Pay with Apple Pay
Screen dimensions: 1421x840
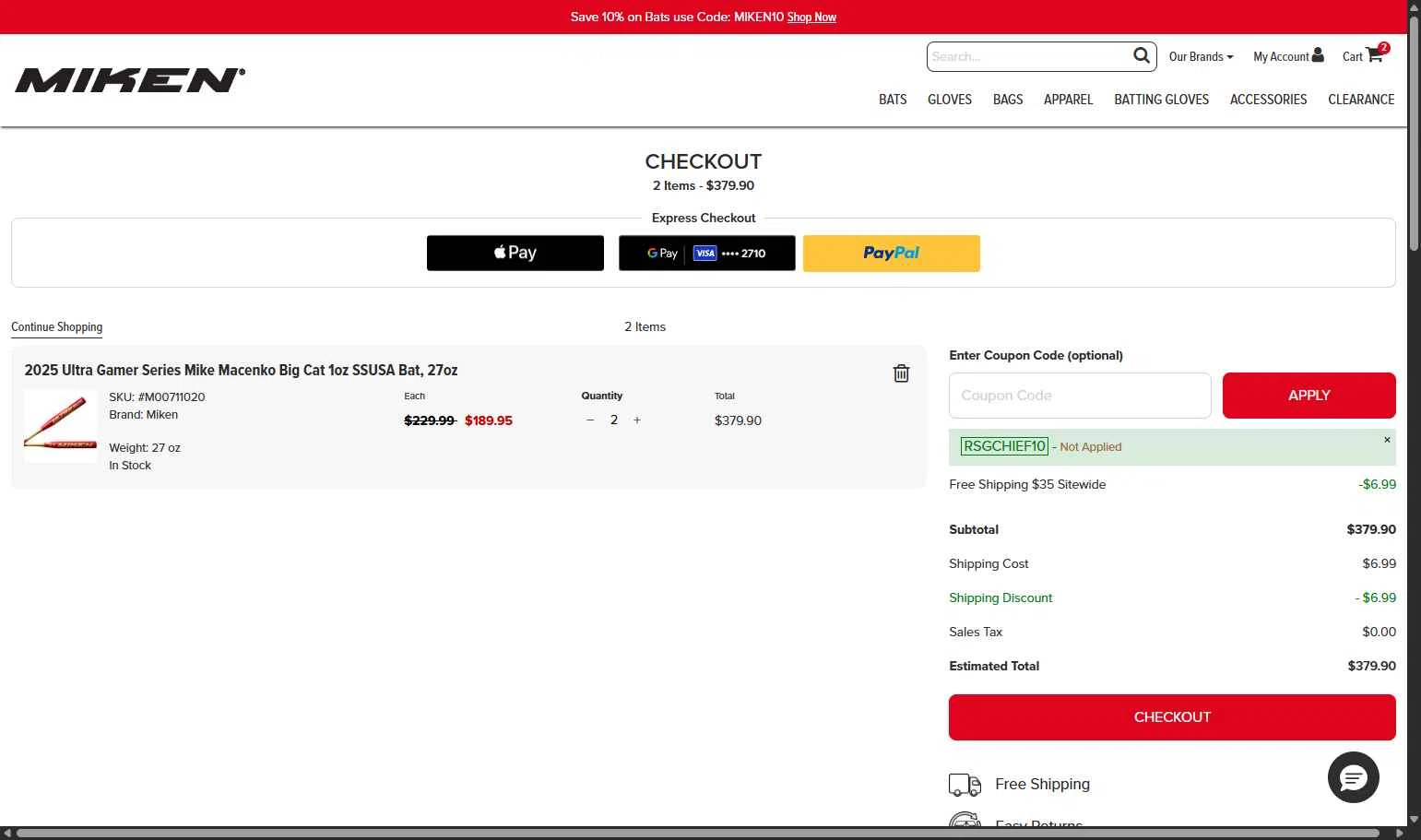click(x=515, y=253)
